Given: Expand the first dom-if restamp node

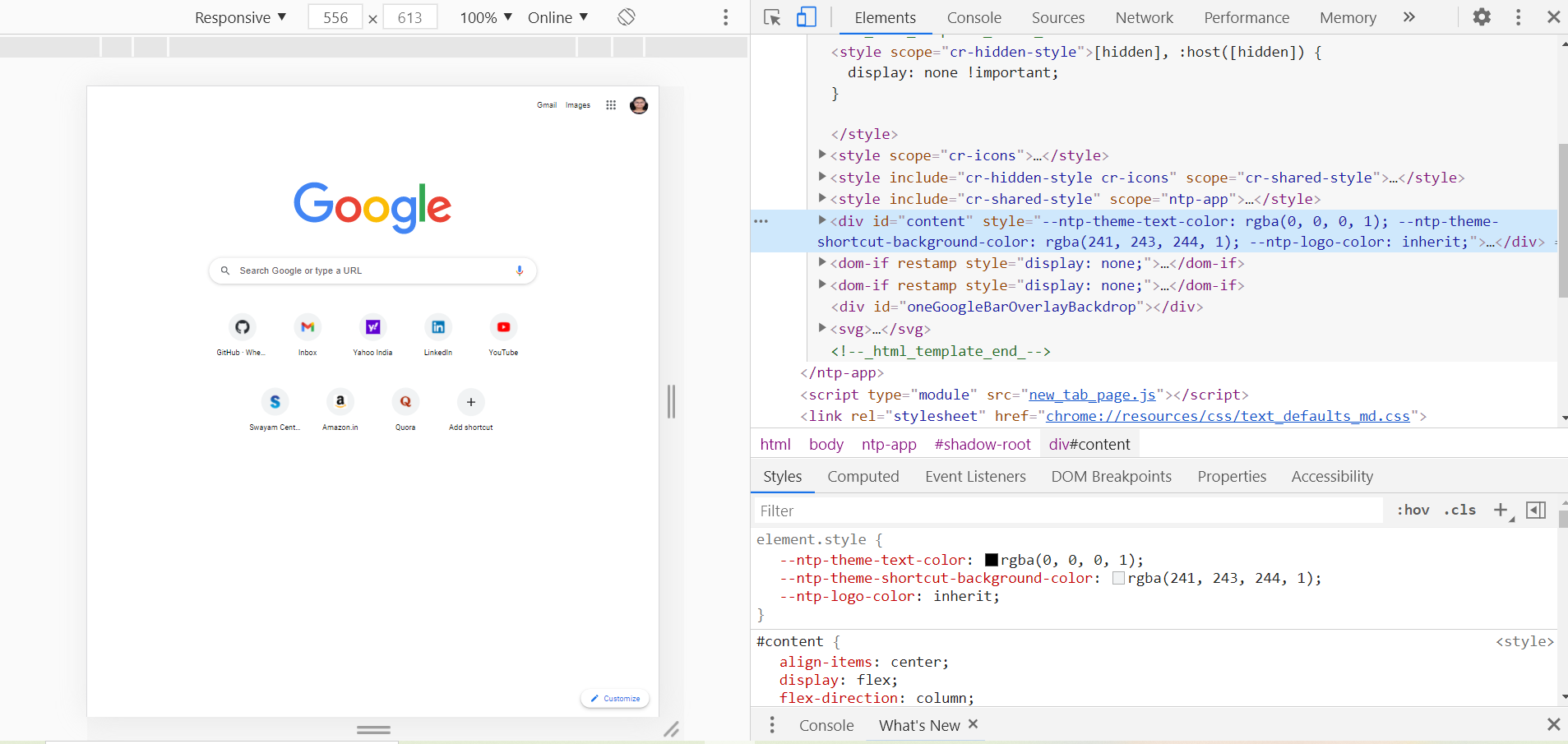Looking at the screenshot, I should (821, 262).
